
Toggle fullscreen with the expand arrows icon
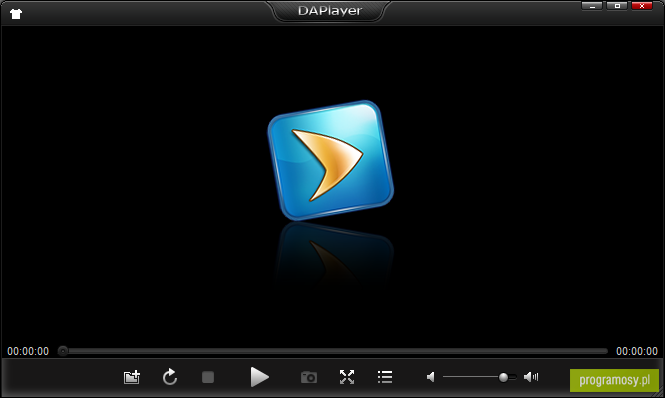pos(347,377)
